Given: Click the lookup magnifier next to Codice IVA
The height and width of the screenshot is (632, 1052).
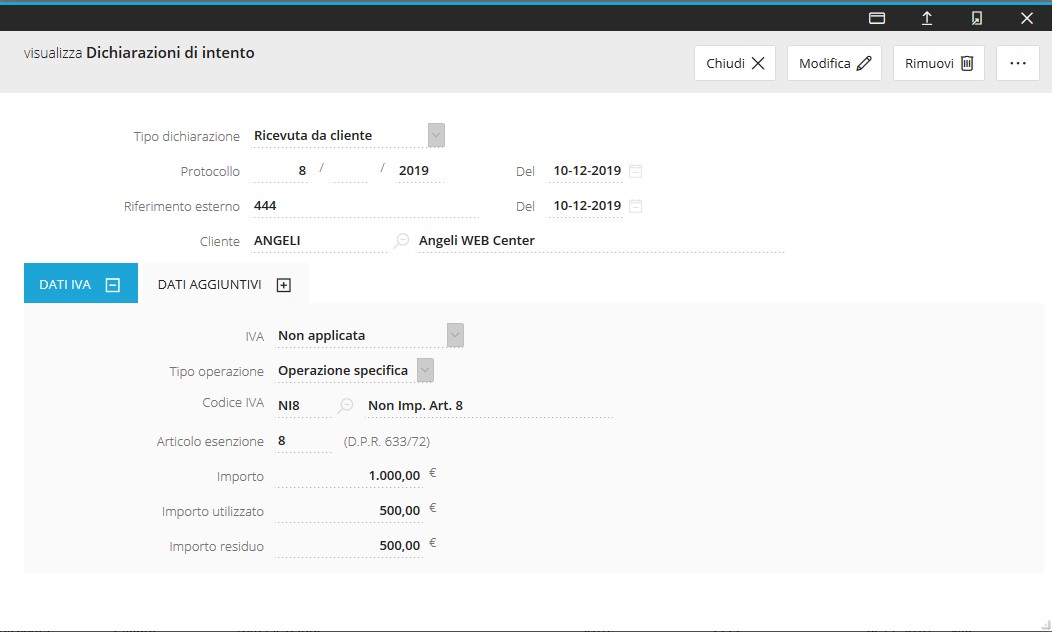Looking at the screenshot, I should [346, 406].
